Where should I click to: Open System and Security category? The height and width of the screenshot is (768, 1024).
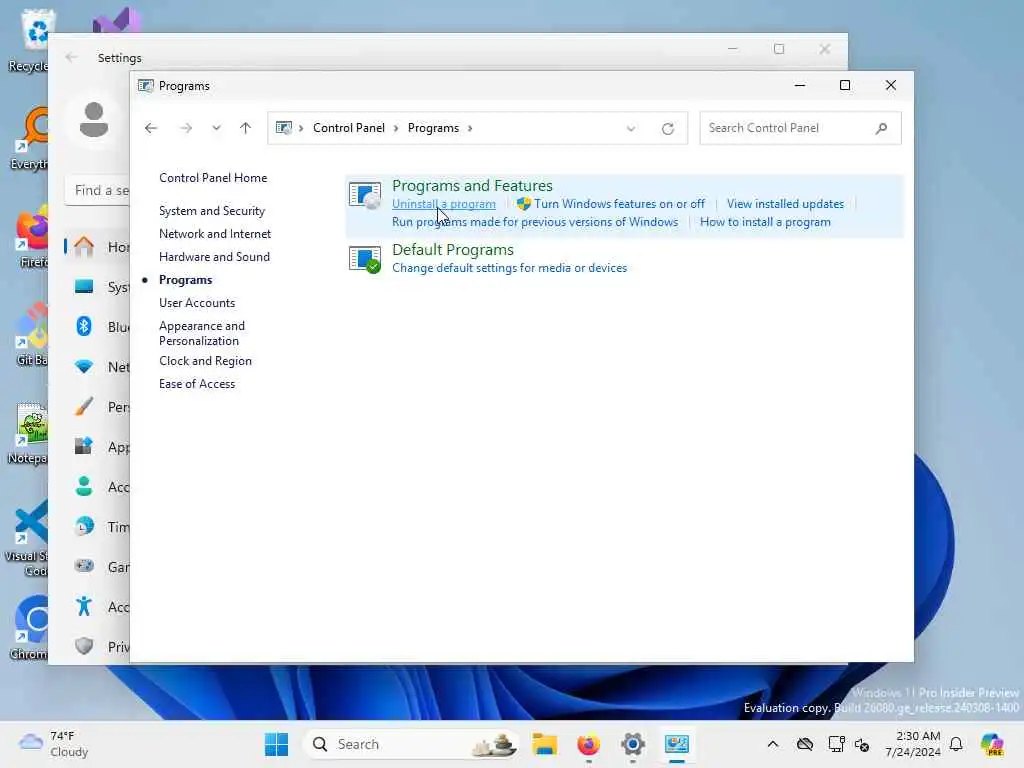[x=212, y=211]
